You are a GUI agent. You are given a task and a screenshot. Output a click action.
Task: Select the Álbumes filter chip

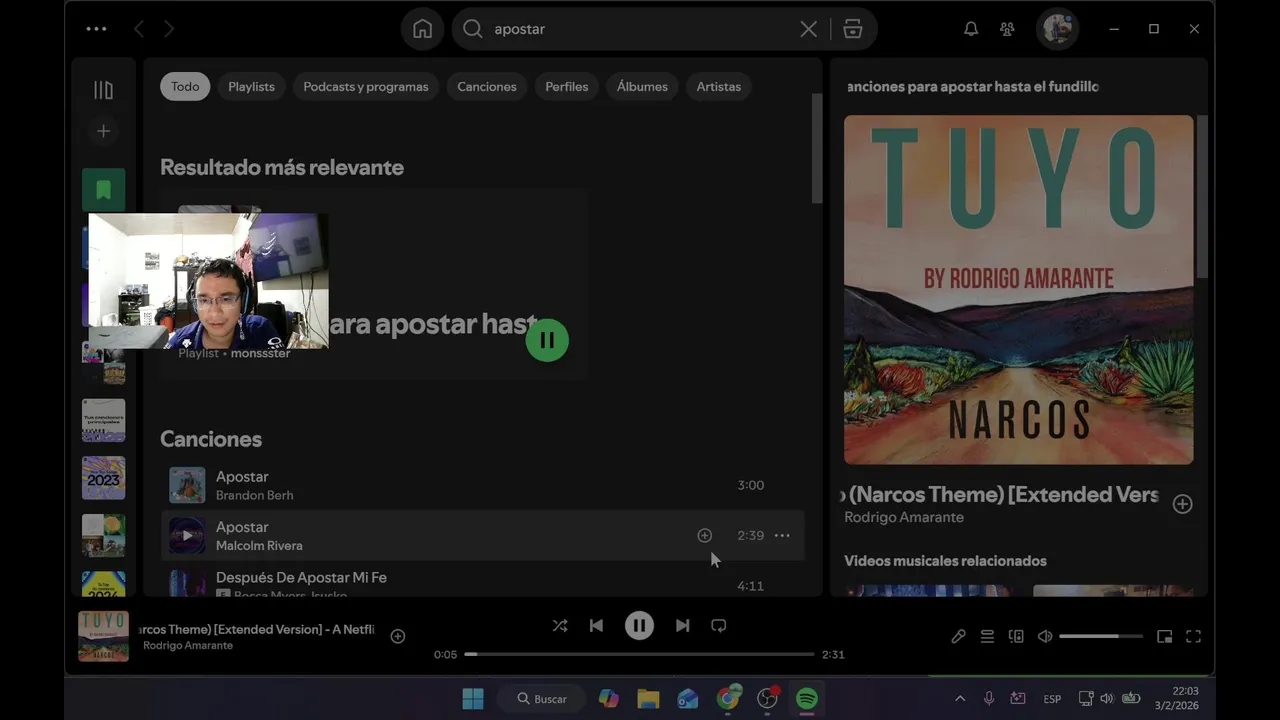click(x=642, y=86)
